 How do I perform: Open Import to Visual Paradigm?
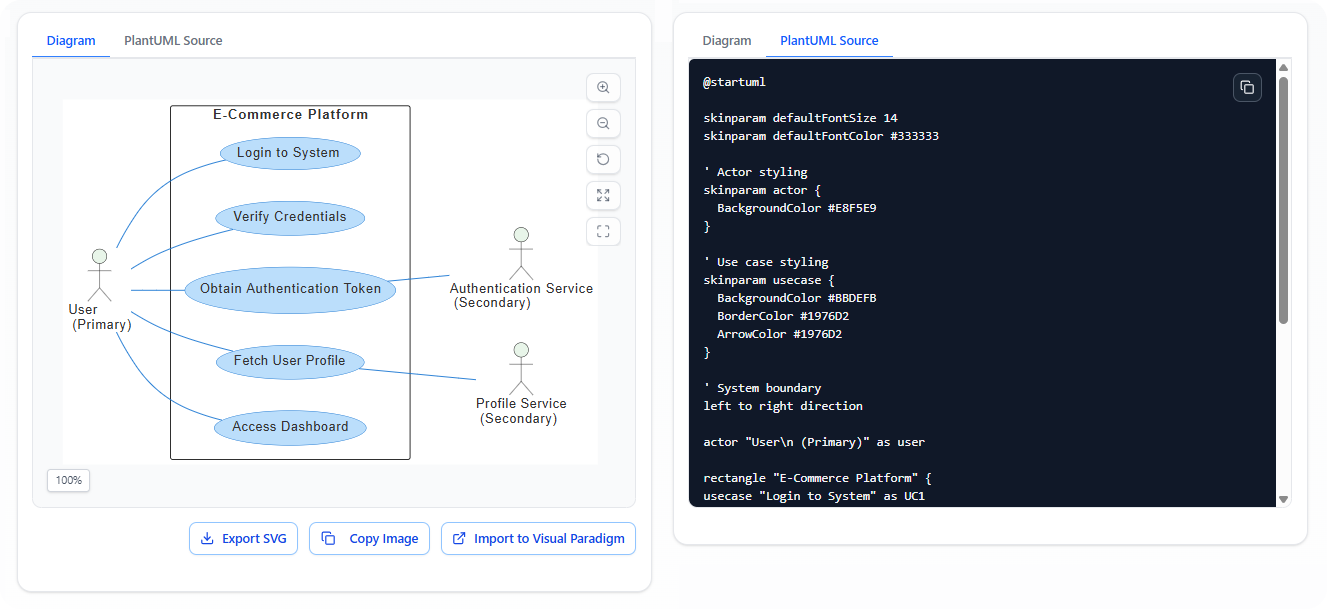click(x=538, y=539)
